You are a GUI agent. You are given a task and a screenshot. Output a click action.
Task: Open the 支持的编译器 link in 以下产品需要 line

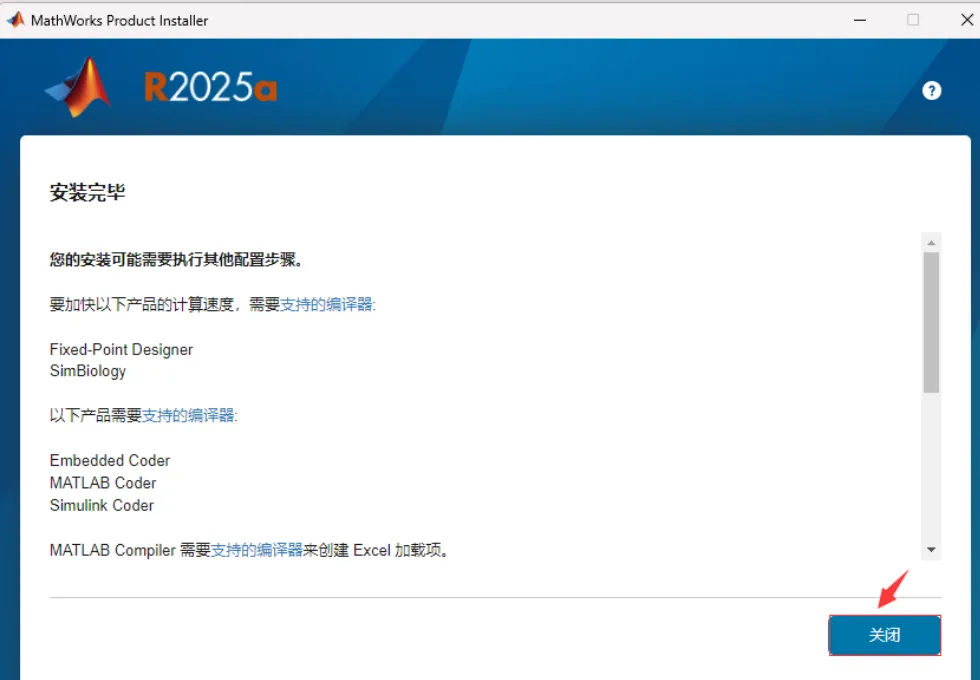point(188,415)
